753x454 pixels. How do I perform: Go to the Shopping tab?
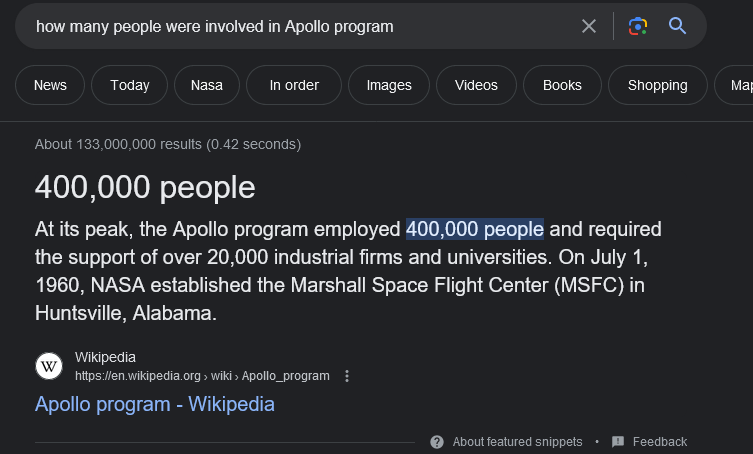tap(657, 85)
